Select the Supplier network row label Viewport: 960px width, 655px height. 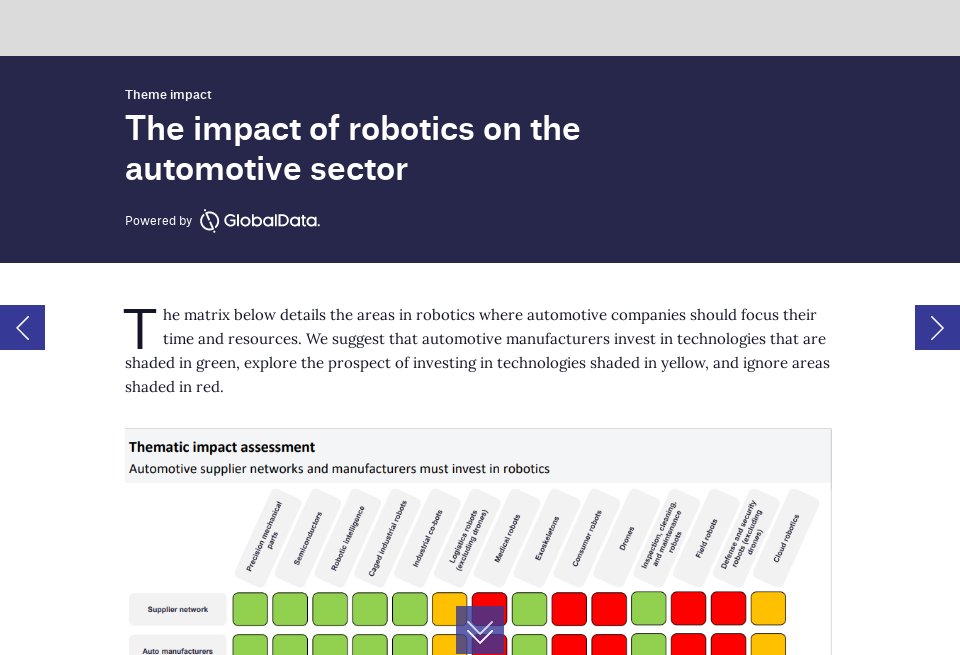(178, 609)
